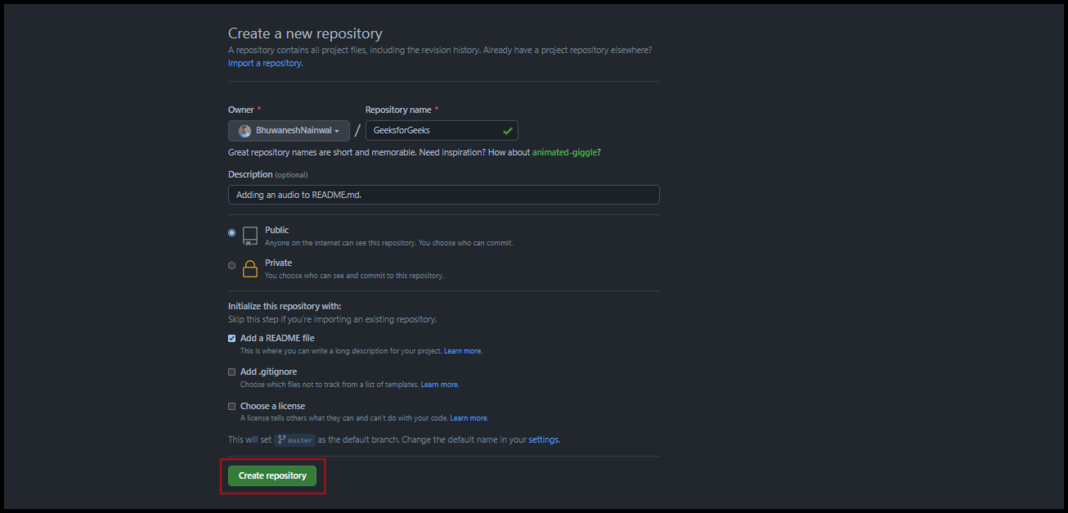Click Learn more link for README file
1068x513 pixels.
463,351
